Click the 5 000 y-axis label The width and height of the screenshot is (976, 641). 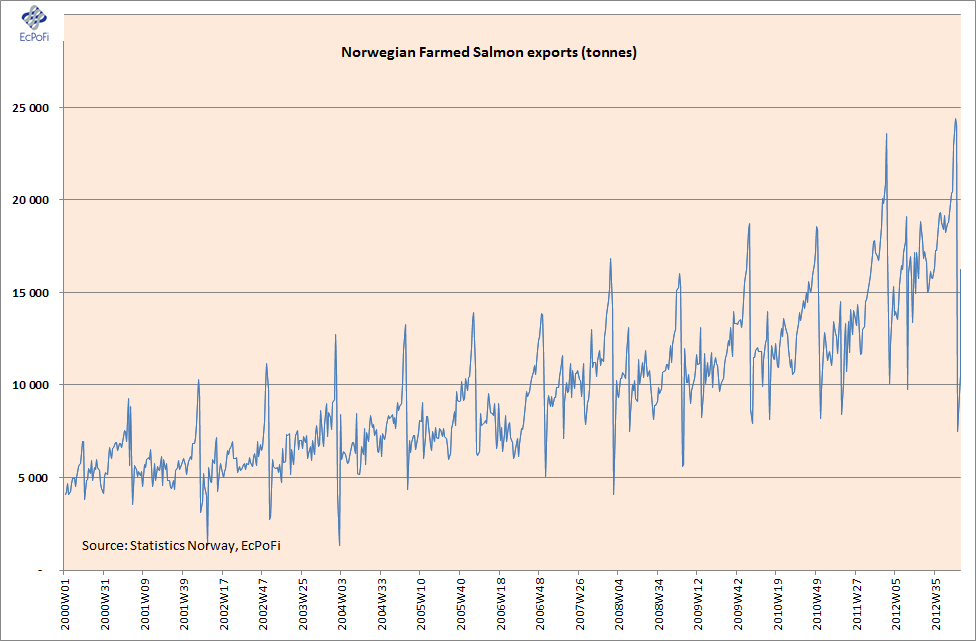(x=34, y=478)
